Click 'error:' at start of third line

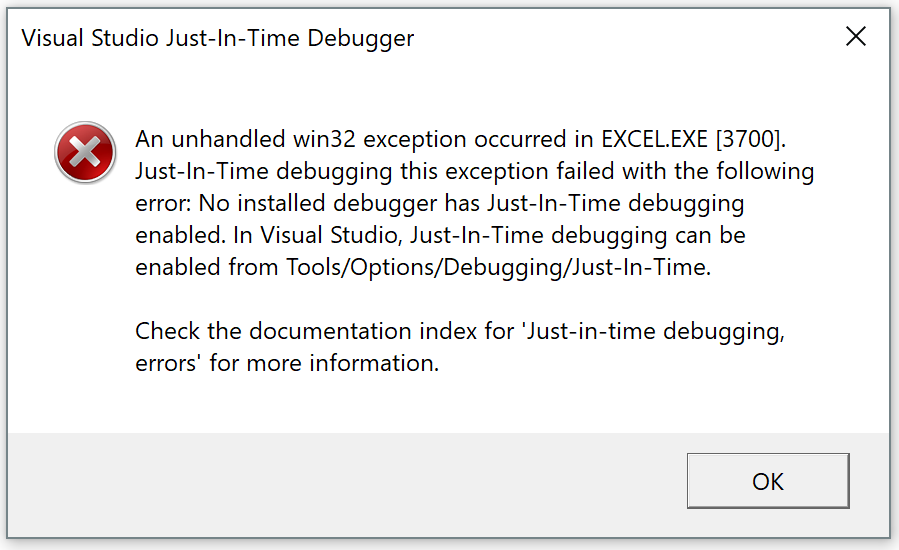click(163, 204)
